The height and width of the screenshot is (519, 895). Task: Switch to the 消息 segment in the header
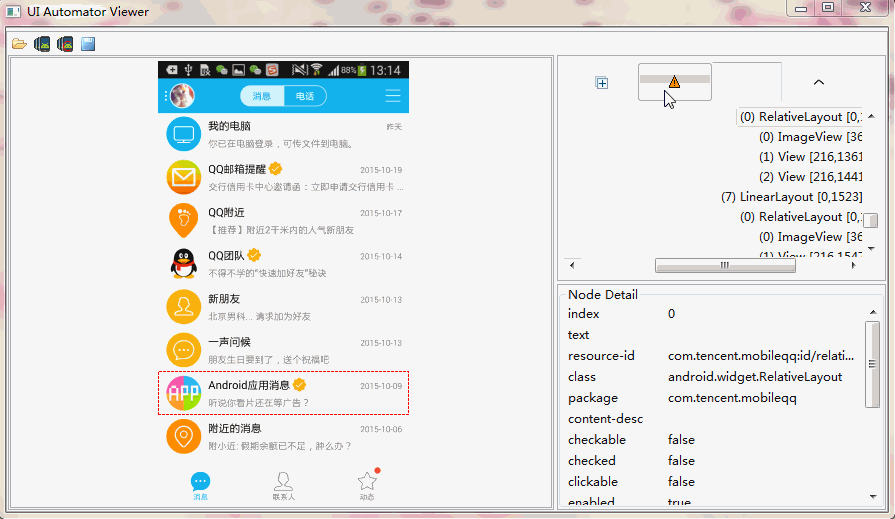[x=262, y=96]
